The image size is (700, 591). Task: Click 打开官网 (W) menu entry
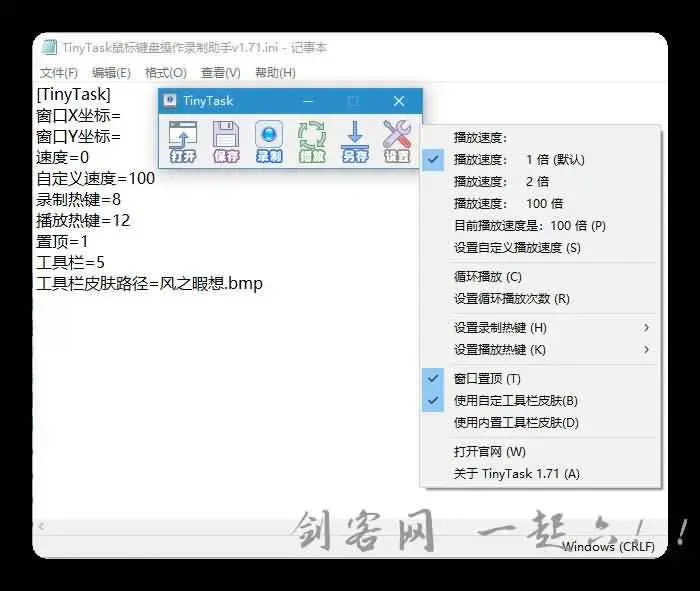pos(540,452)
